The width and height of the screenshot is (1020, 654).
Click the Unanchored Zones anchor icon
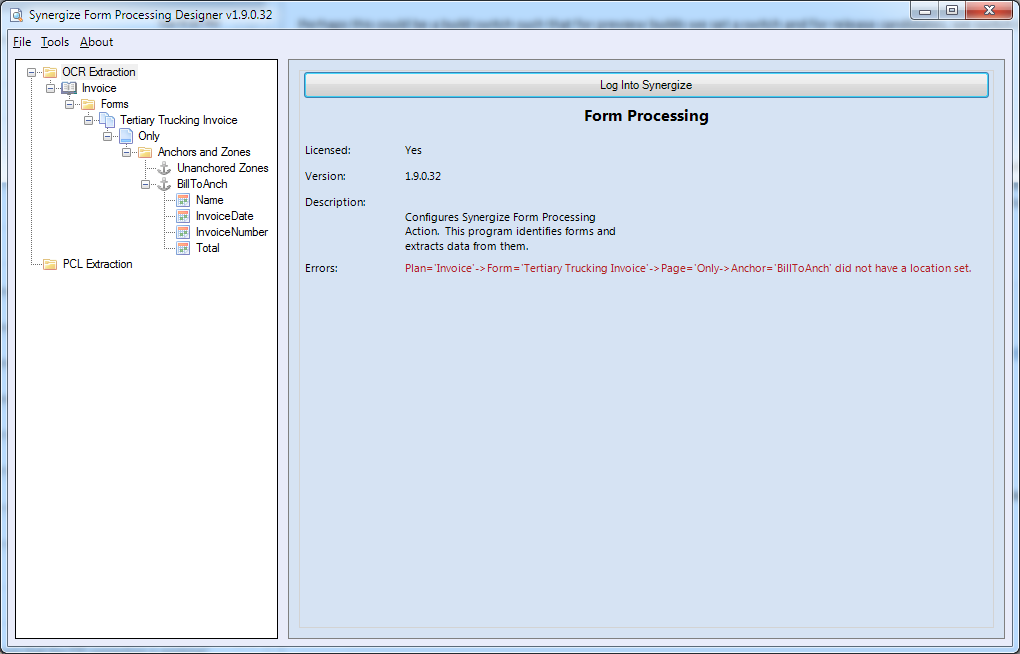click(165, 168)
